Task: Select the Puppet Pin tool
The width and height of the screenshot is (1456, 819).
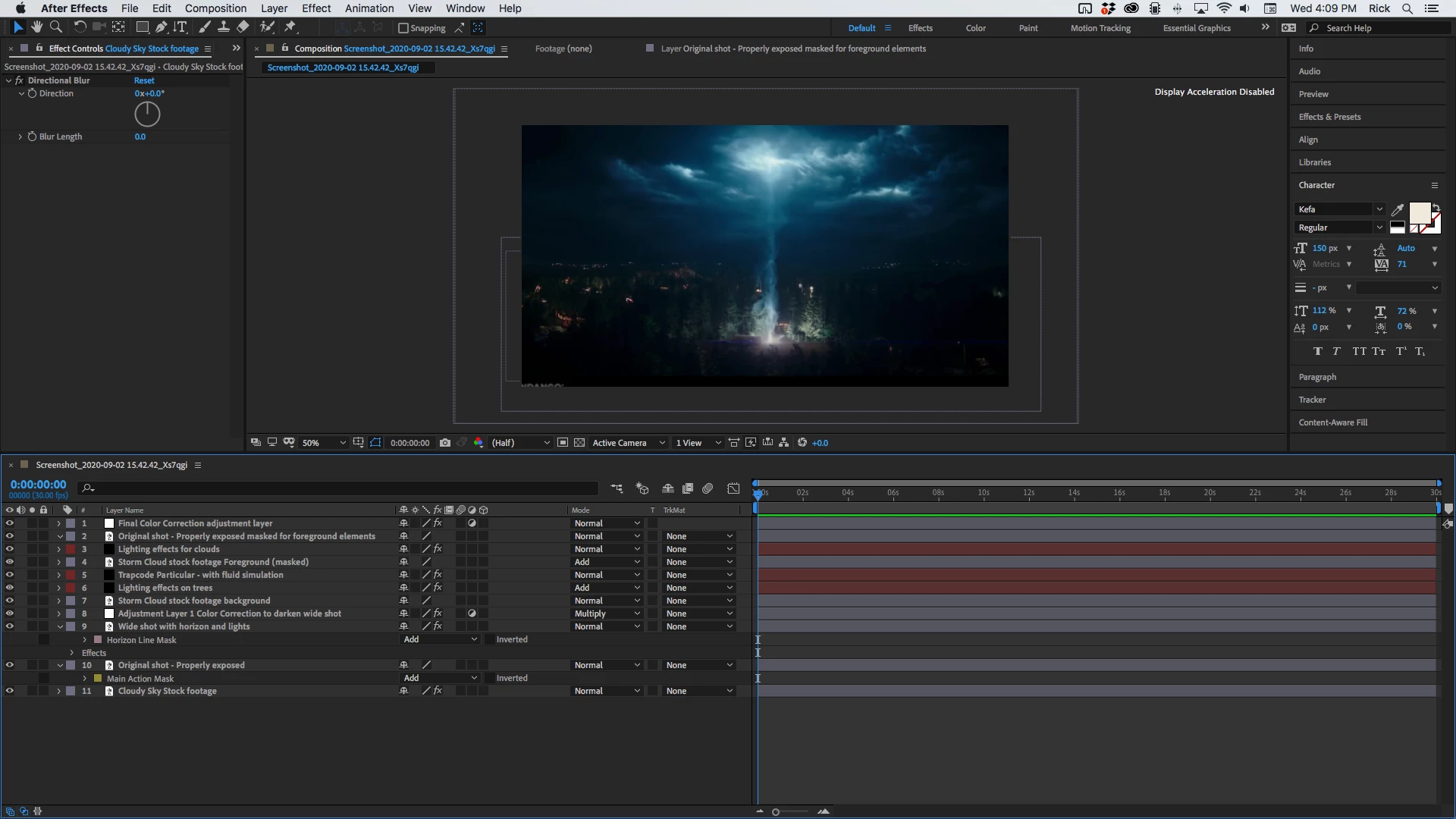Action: click(x=290, y=27)
